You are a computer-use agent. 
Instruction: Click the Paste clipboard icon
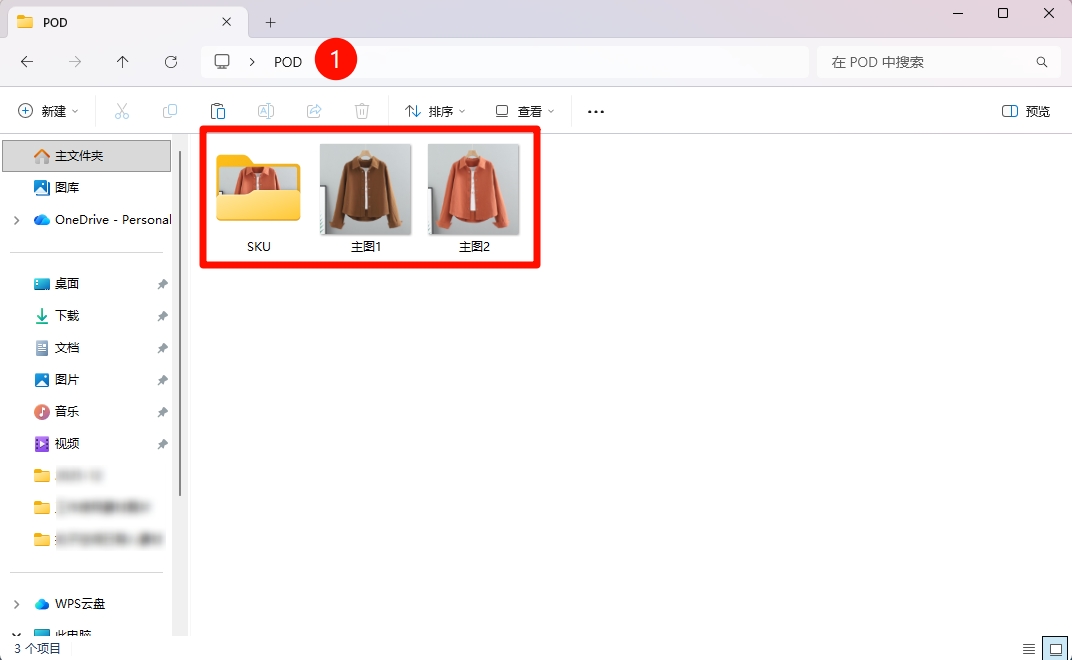click(x=218, y=111)
